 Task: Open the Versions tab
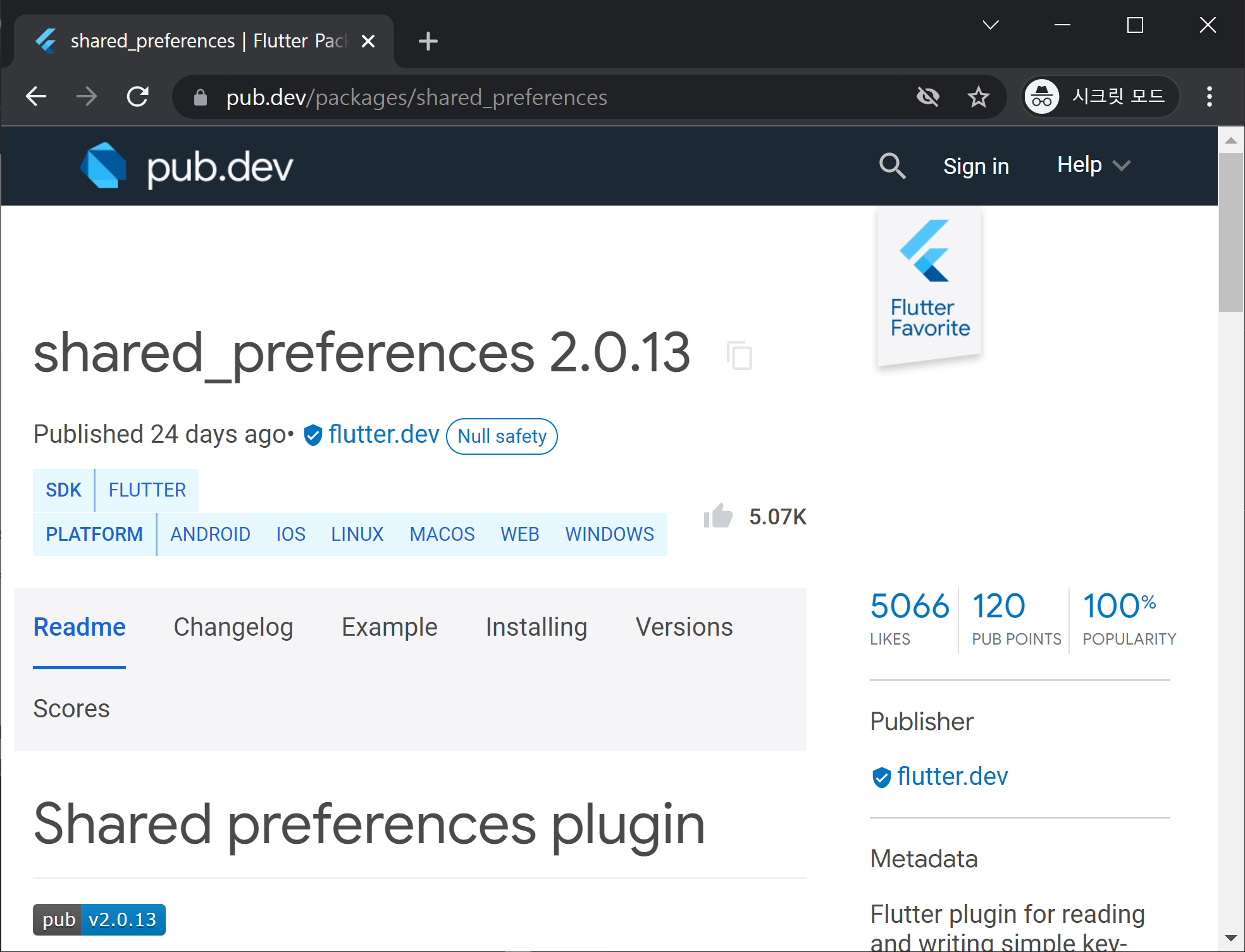[x=684, y=627]
